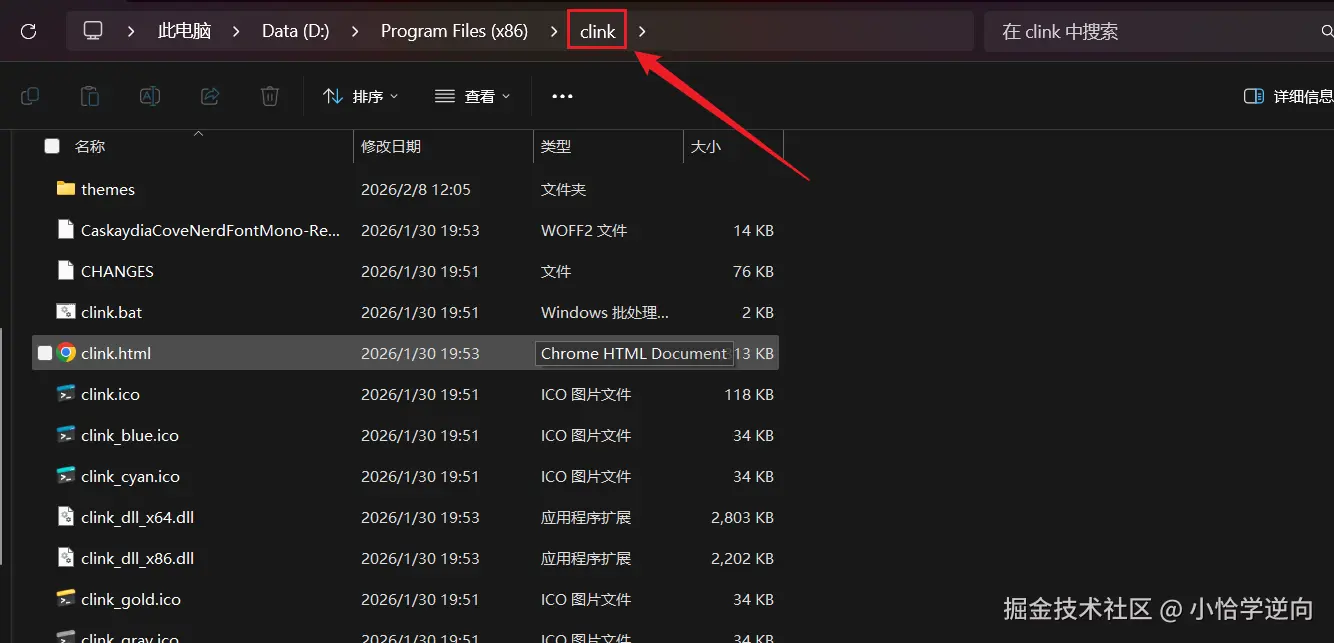Click the 2,803 KB size cell

[x=742, y=517]
